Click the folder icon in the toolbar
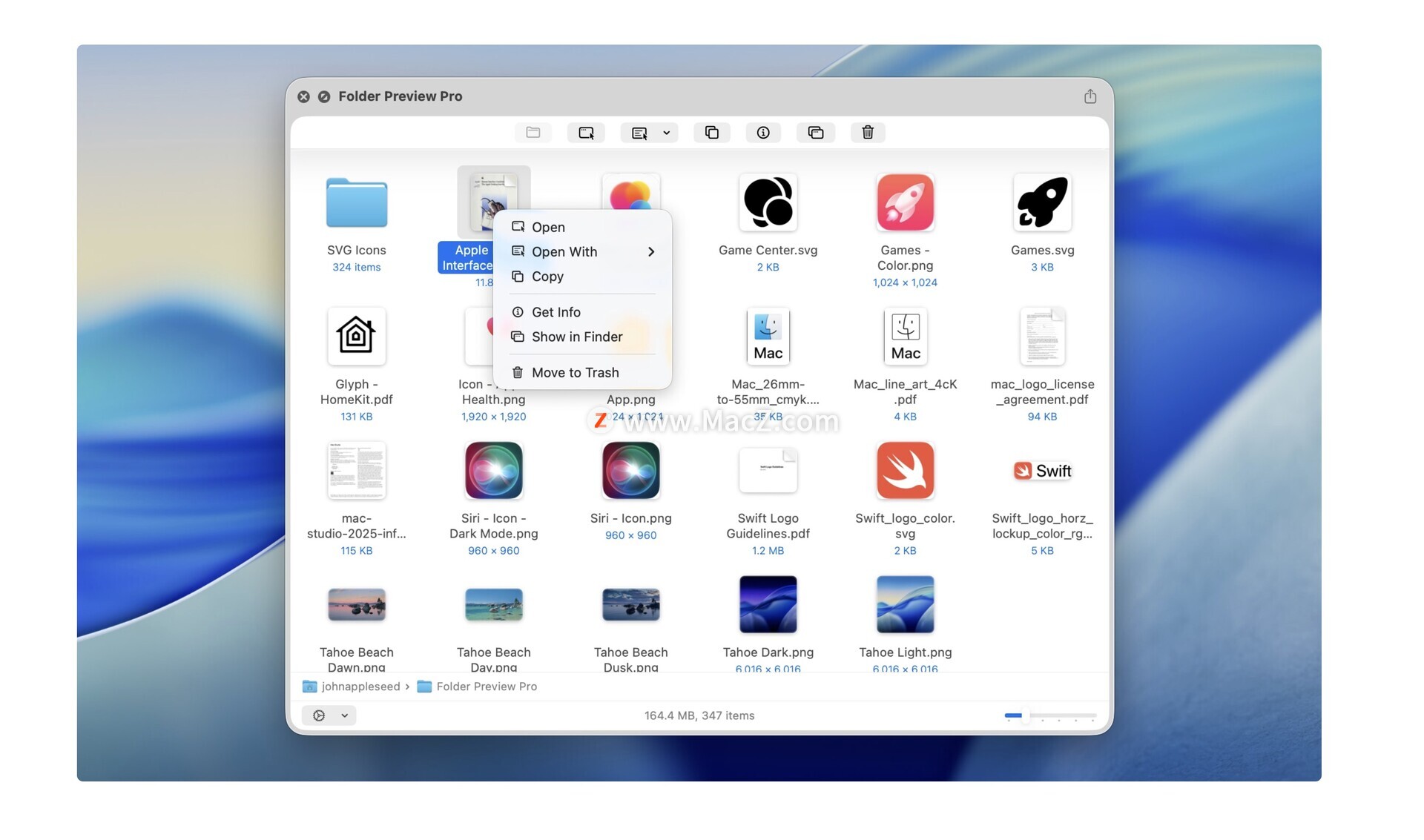The width and height of the screenshot is (1424, 840). click(x=533, y=133)
